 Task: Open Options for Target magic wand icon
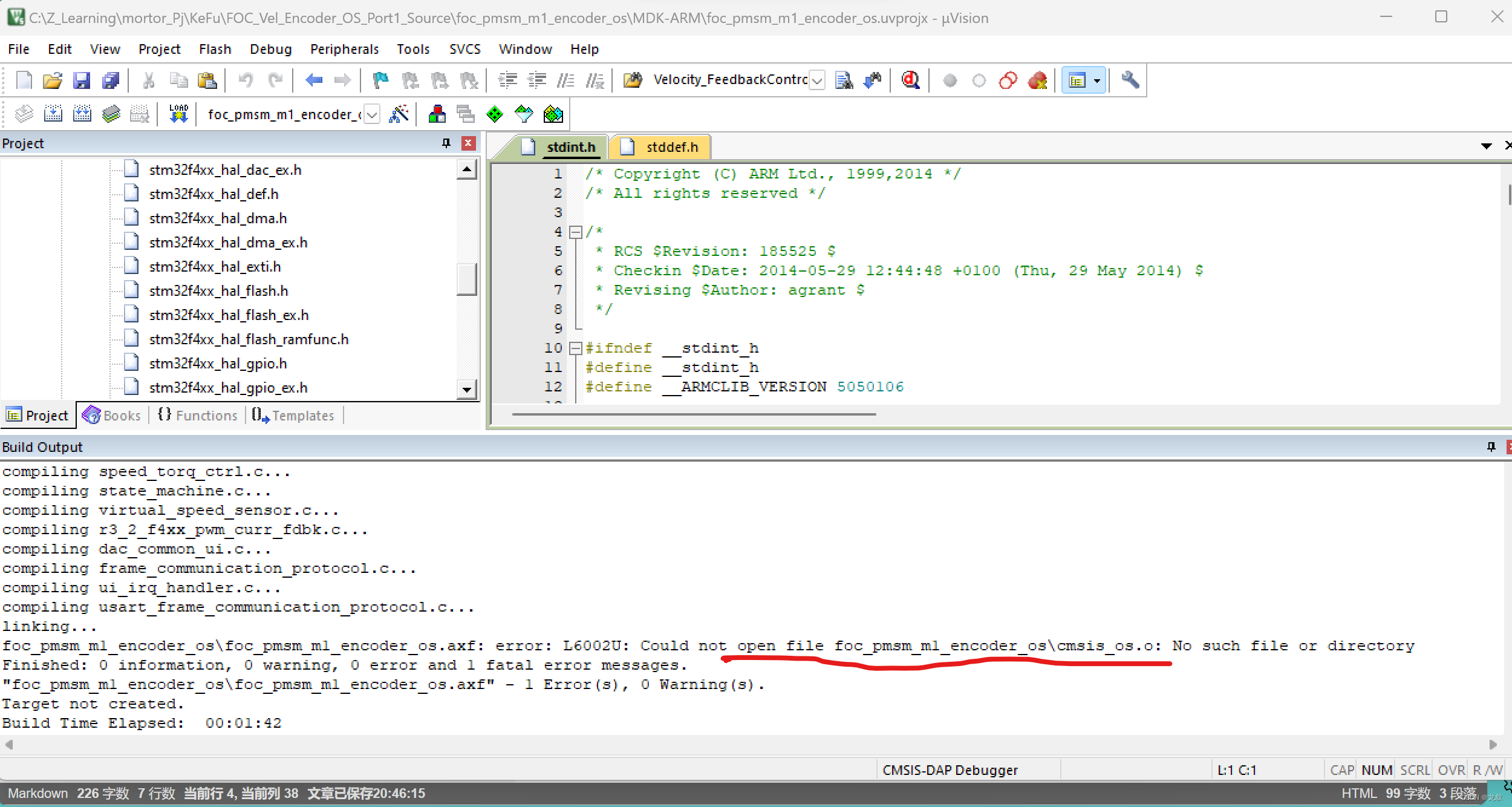[x=399, y=114]
